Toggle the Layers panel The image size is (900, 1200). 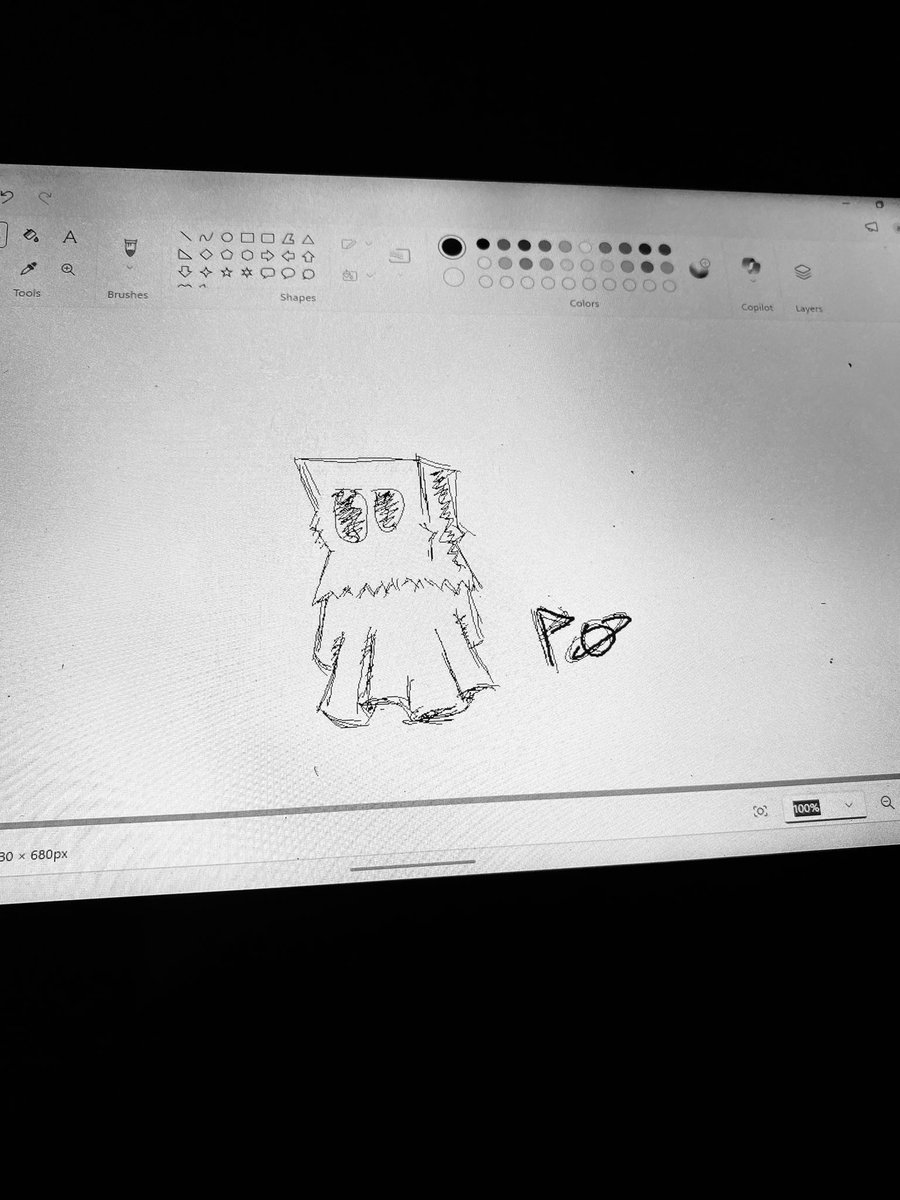click(803, 272)
